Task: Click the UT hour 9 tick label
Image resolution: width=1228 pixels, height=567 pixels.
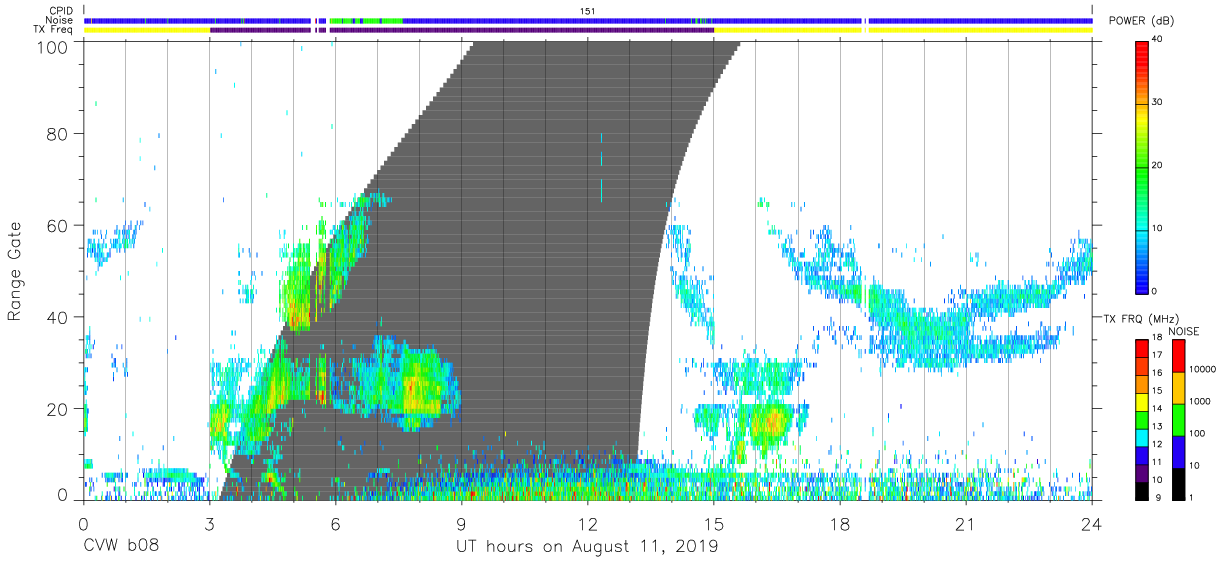Action: tap(461, 523)
